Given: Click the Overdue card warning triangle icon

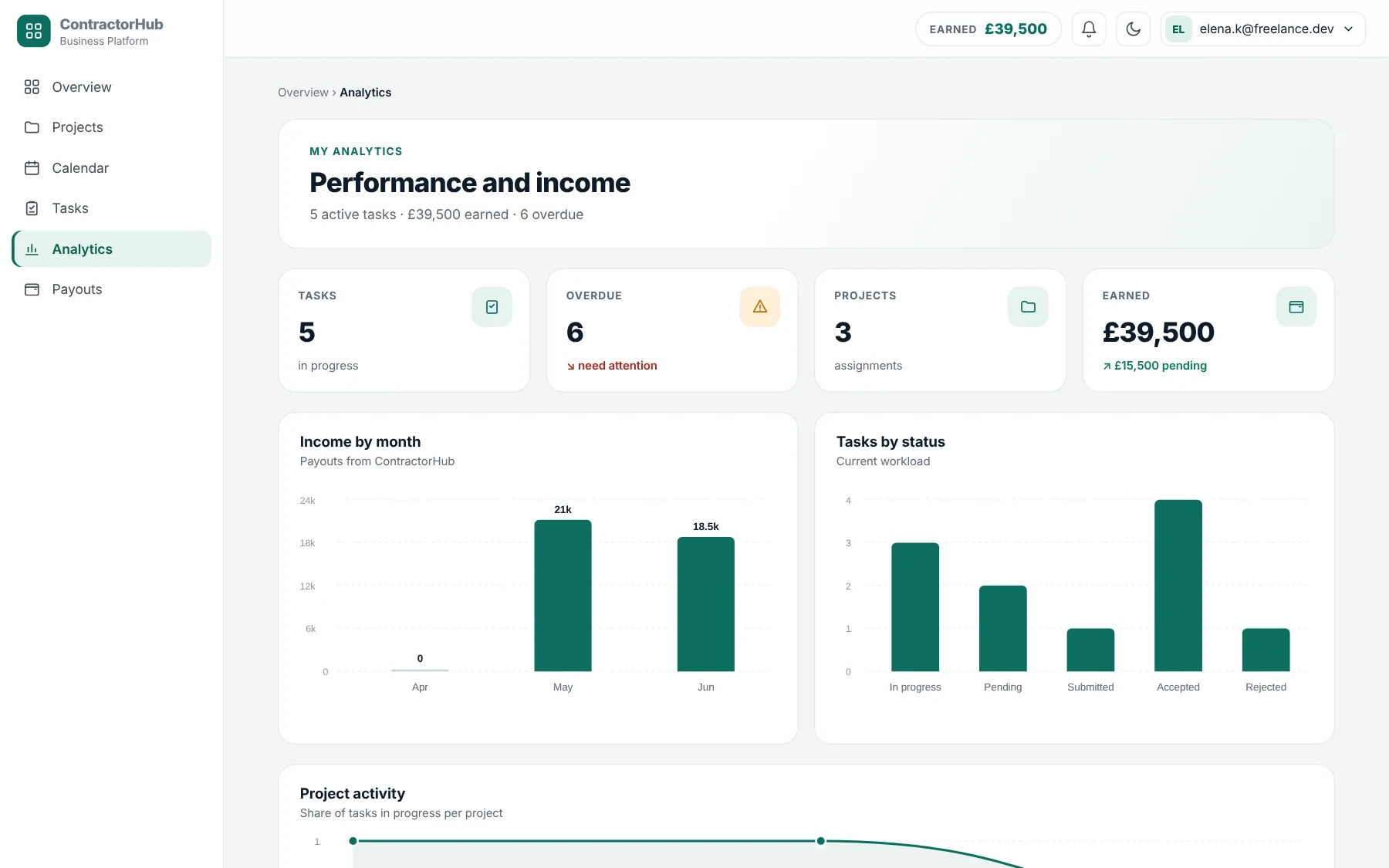Looking at the screenshot, I should [x=759, y=307].
